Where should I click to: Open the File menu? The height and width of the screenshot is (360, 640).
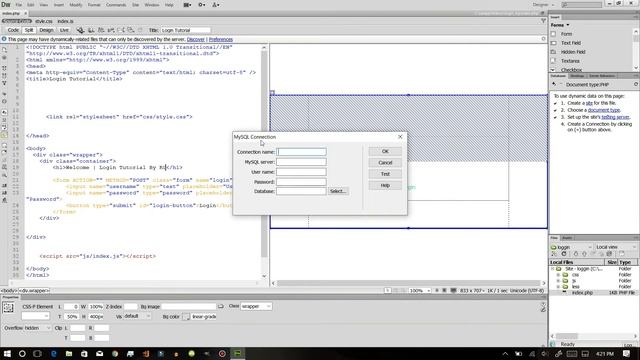pos(19,5)
